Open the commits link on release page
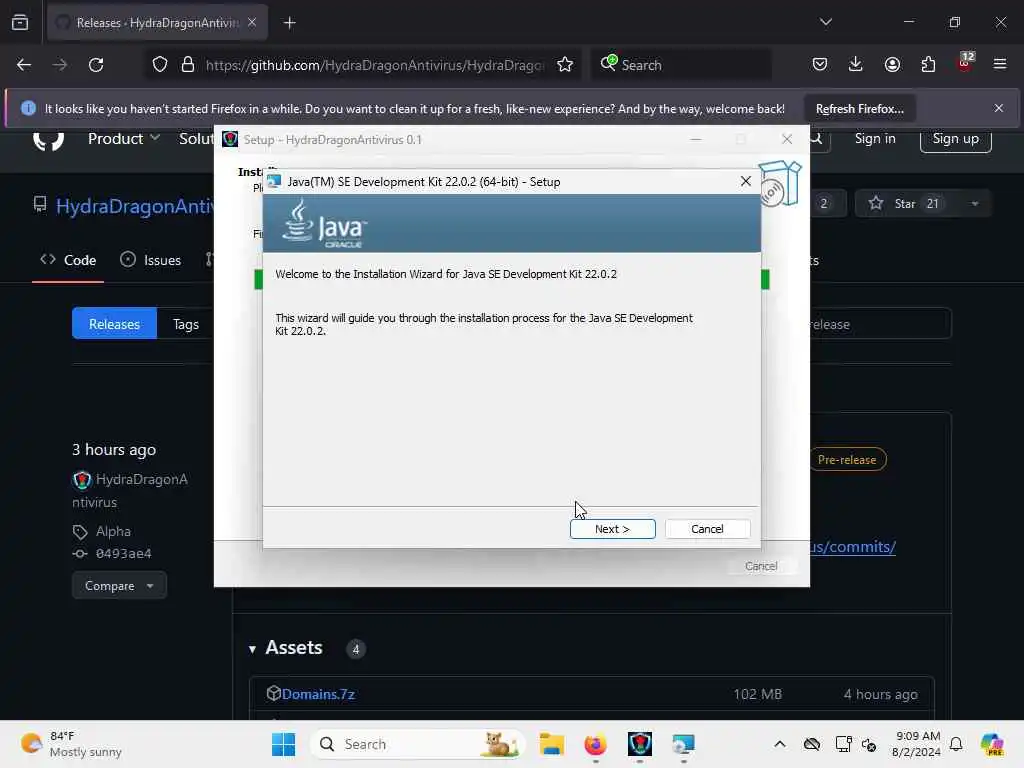The width and height of the screenshot is (1024, 768). pos(854,547)
